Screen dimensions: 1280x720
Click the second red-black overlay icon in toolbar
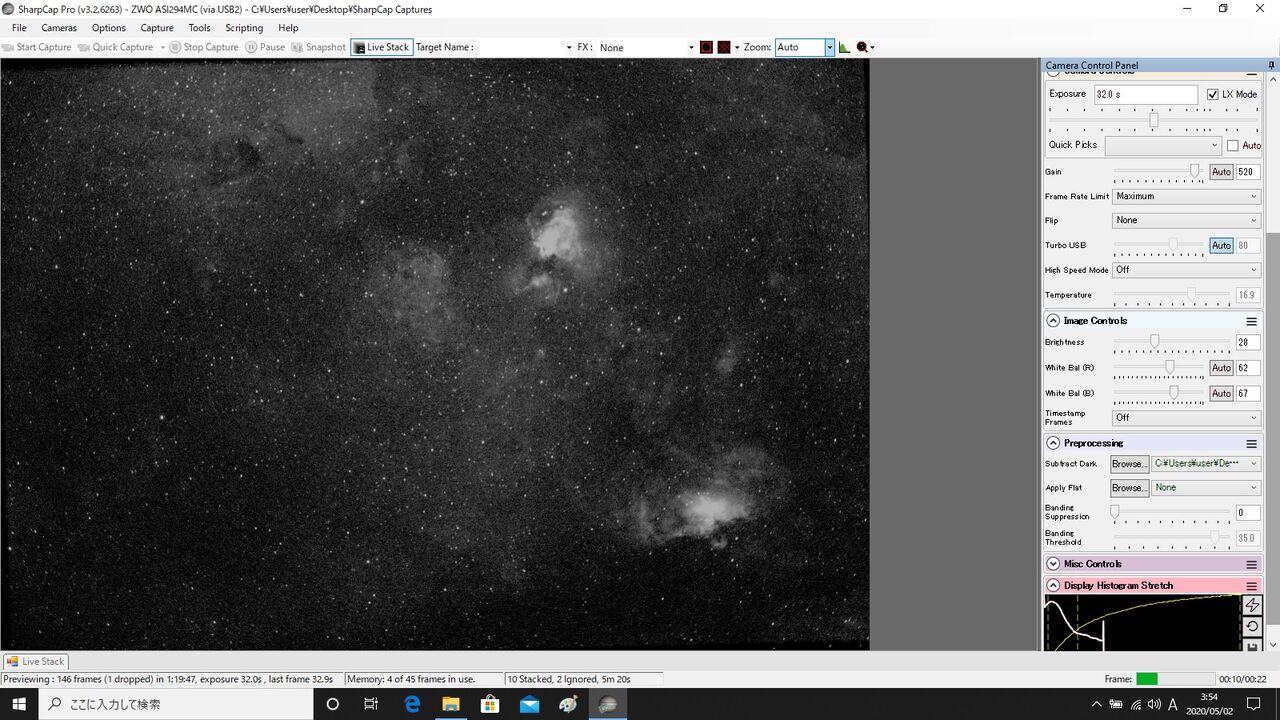coord(724,47)
